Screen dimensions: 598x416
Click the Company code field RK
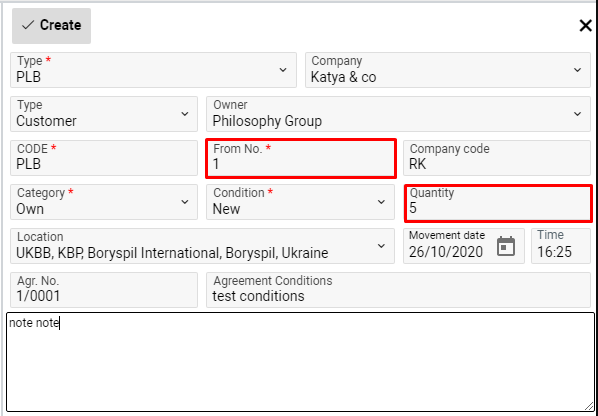point(497,158)
